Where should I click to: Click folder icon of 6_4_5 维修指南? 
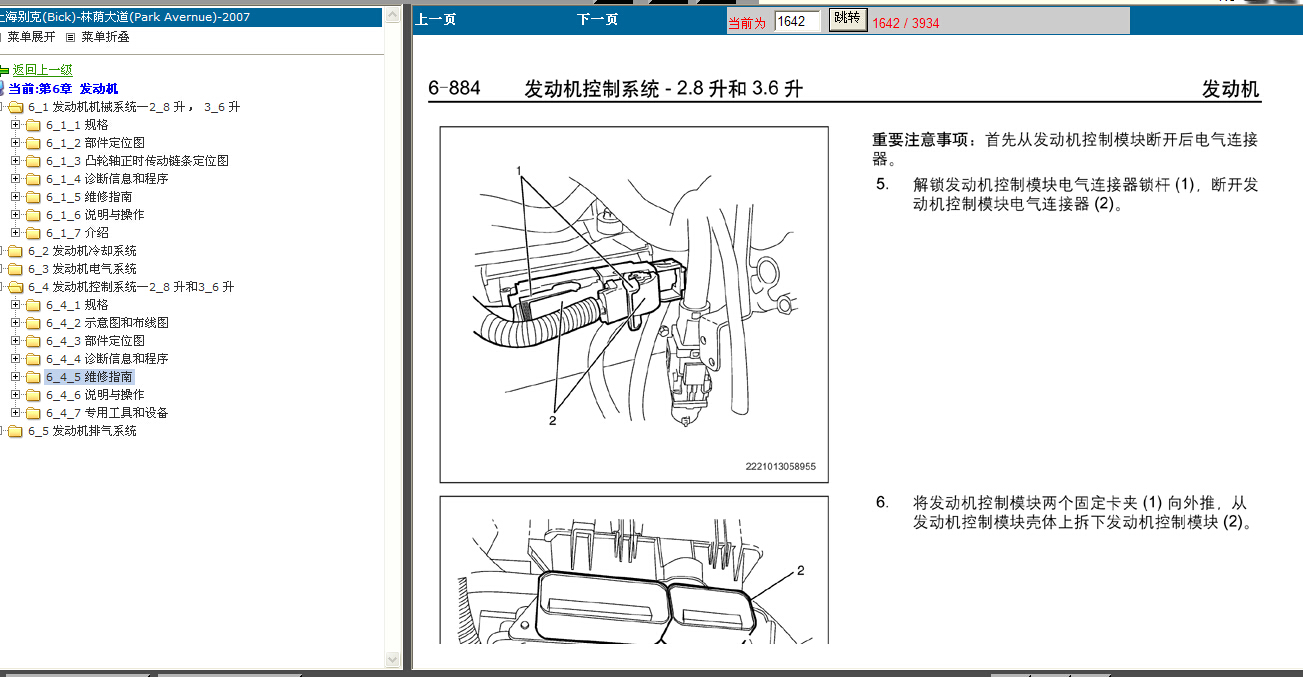click(x=33, y=377)
